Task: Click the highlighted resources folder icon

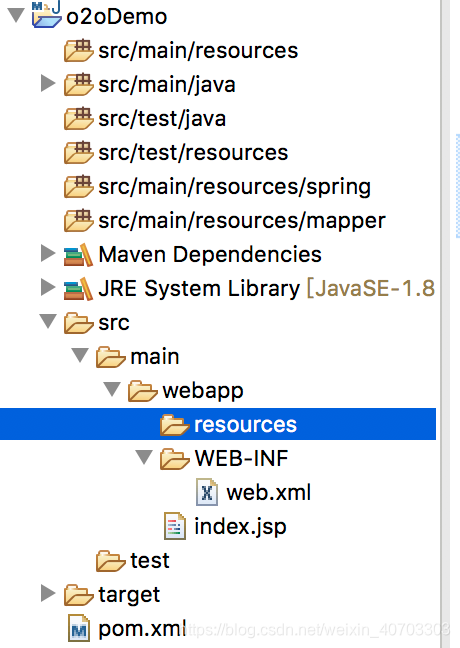Action: click(174, 425)
